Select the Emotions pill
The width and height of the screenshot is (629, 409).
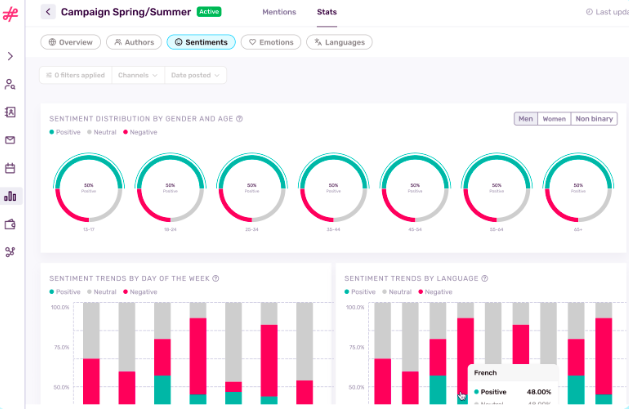click(x=271, y=42)
